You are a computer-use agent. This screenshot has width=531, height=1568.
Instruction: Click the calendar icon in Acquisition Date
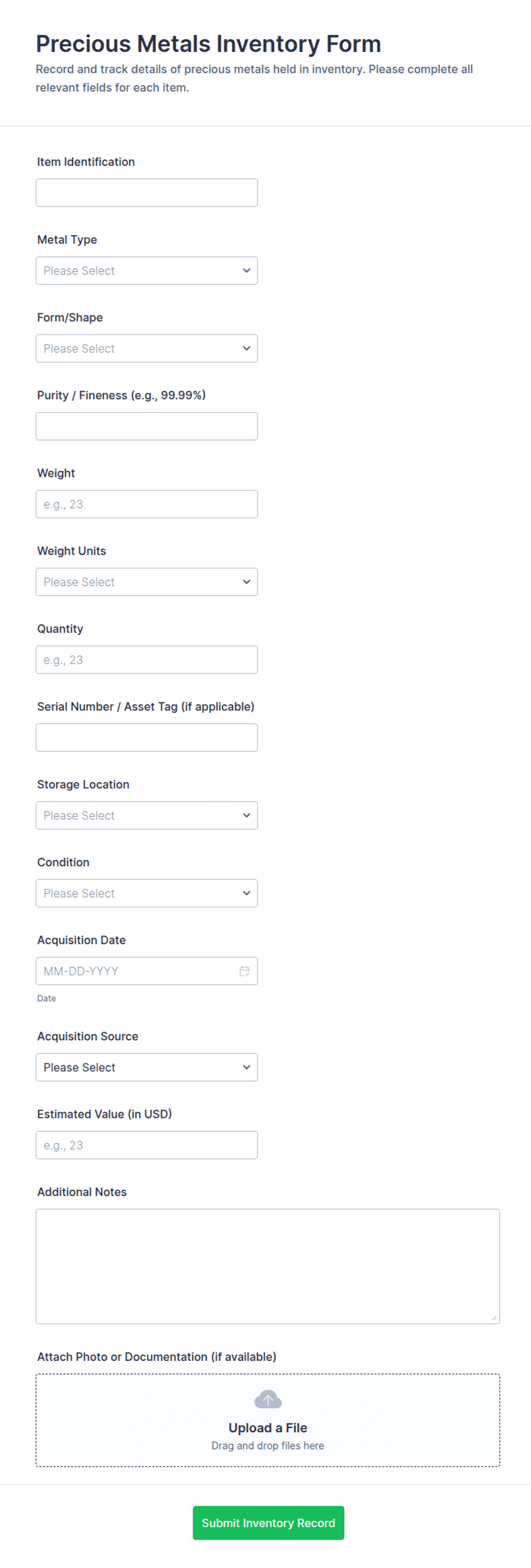coord(244,971)
